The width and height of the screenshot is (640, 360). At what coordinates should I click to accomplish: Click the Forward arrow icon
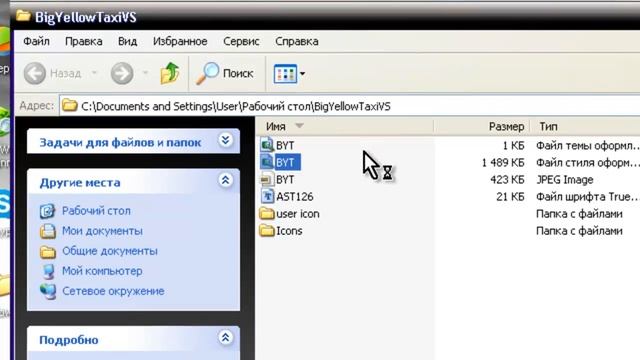pyautogui.click(x=122, y=73)
